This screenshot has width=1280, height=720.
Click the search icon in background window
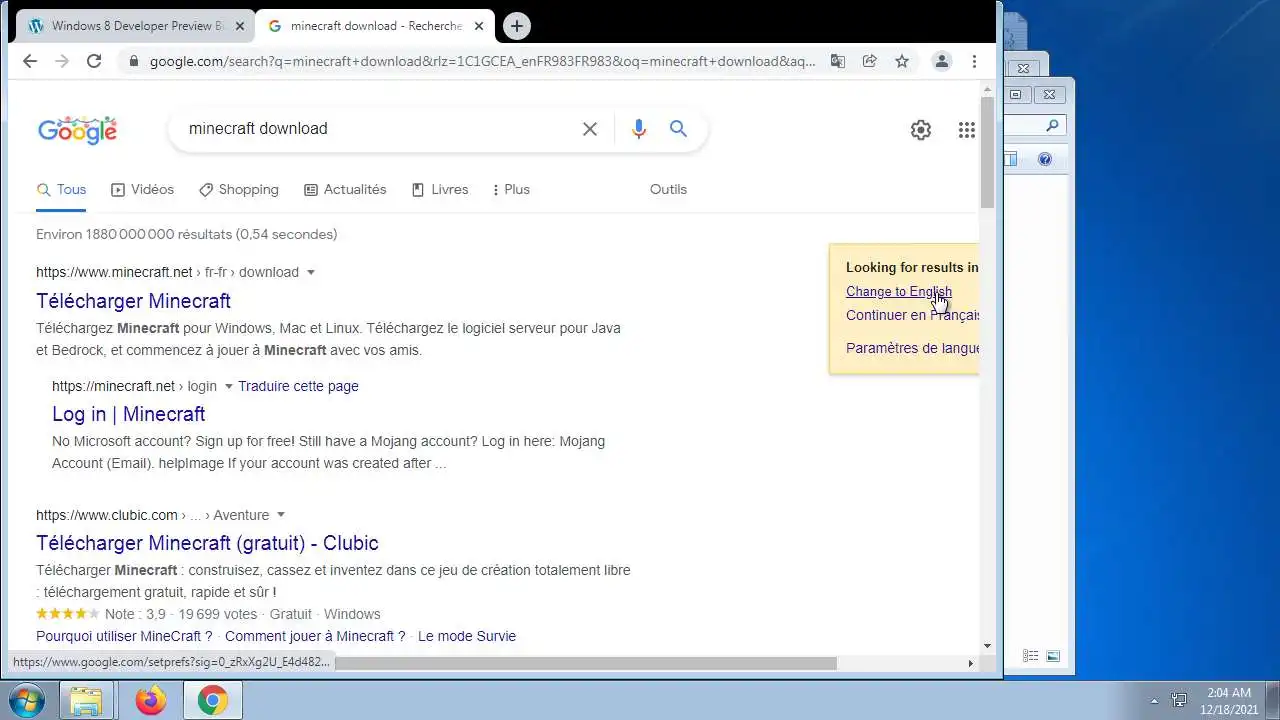click(x=1052, y=126)
